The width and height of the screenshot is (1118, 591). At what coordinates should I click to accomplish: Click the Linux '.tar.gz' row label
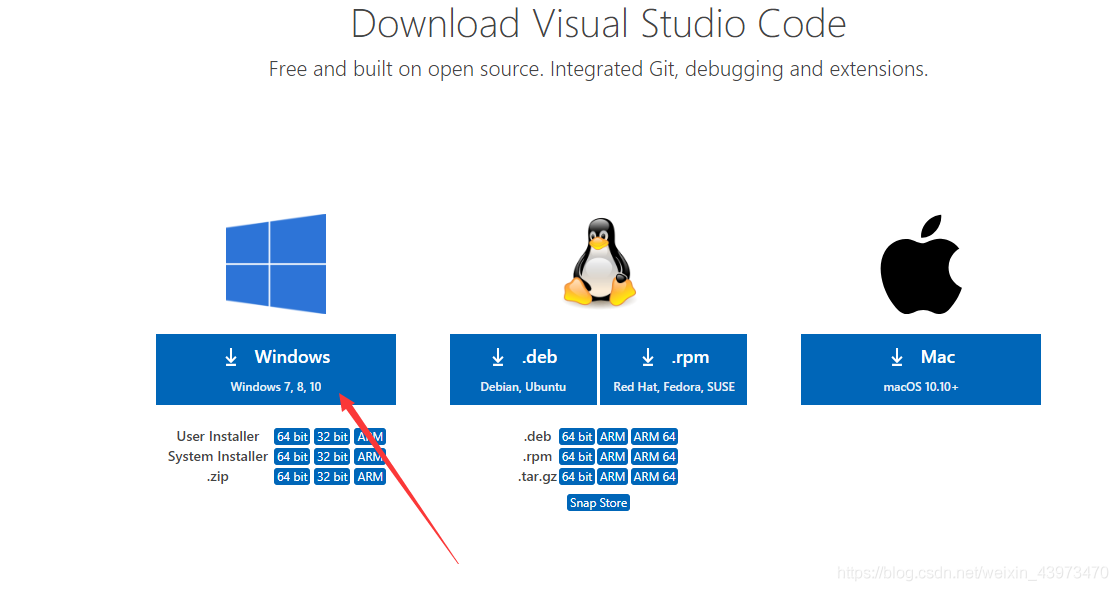(537, 476)
